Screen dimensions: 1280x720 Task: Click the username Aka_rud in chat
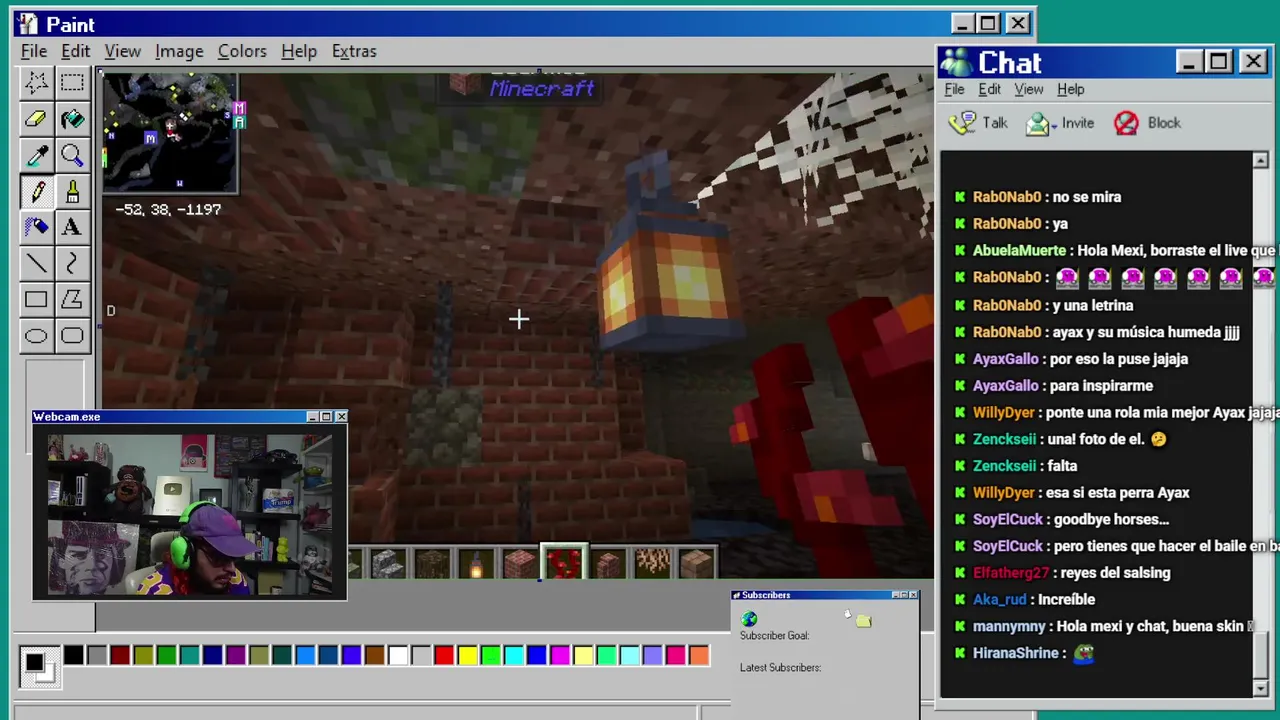pos(1000,599)
